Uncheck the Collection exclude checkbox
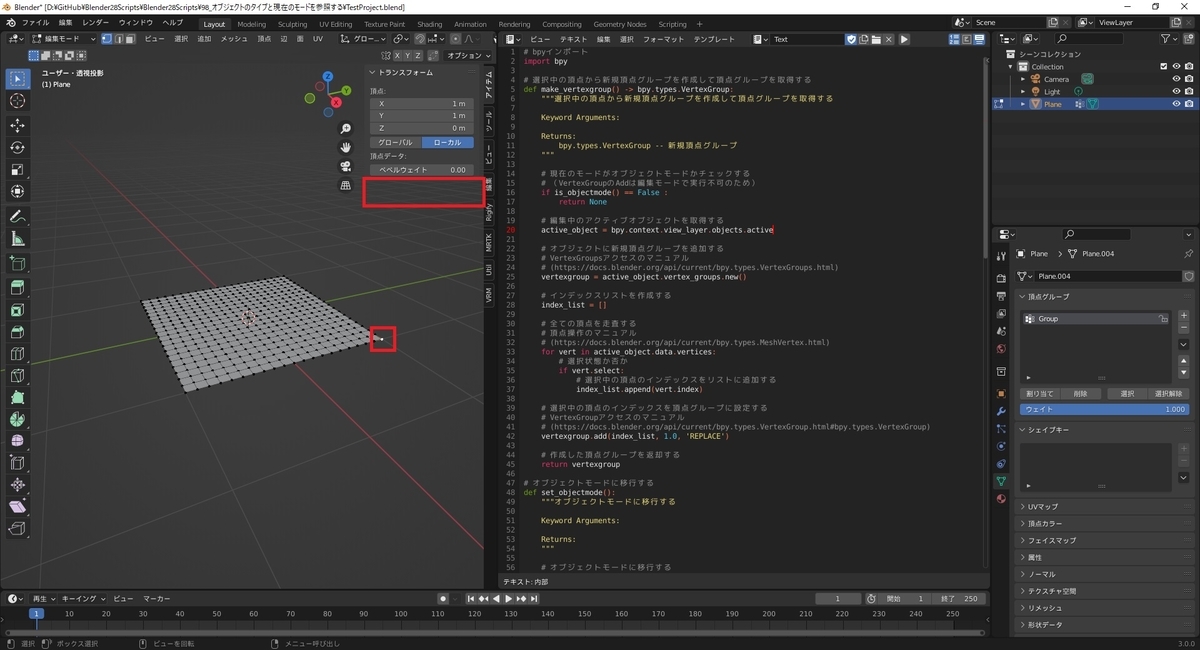Screen dimensions: 1200x650 coord(1163,67)
